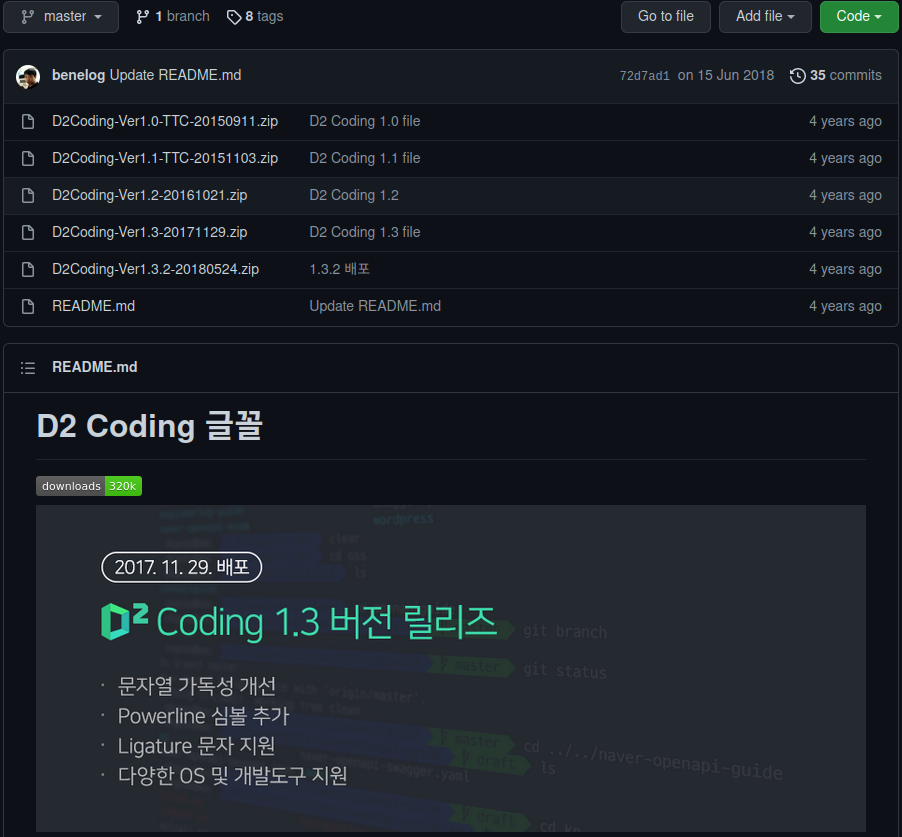The image size is (902, 837).
Task: Click 4 years ago for Ver1.0-TTC row
Action: 845,121
